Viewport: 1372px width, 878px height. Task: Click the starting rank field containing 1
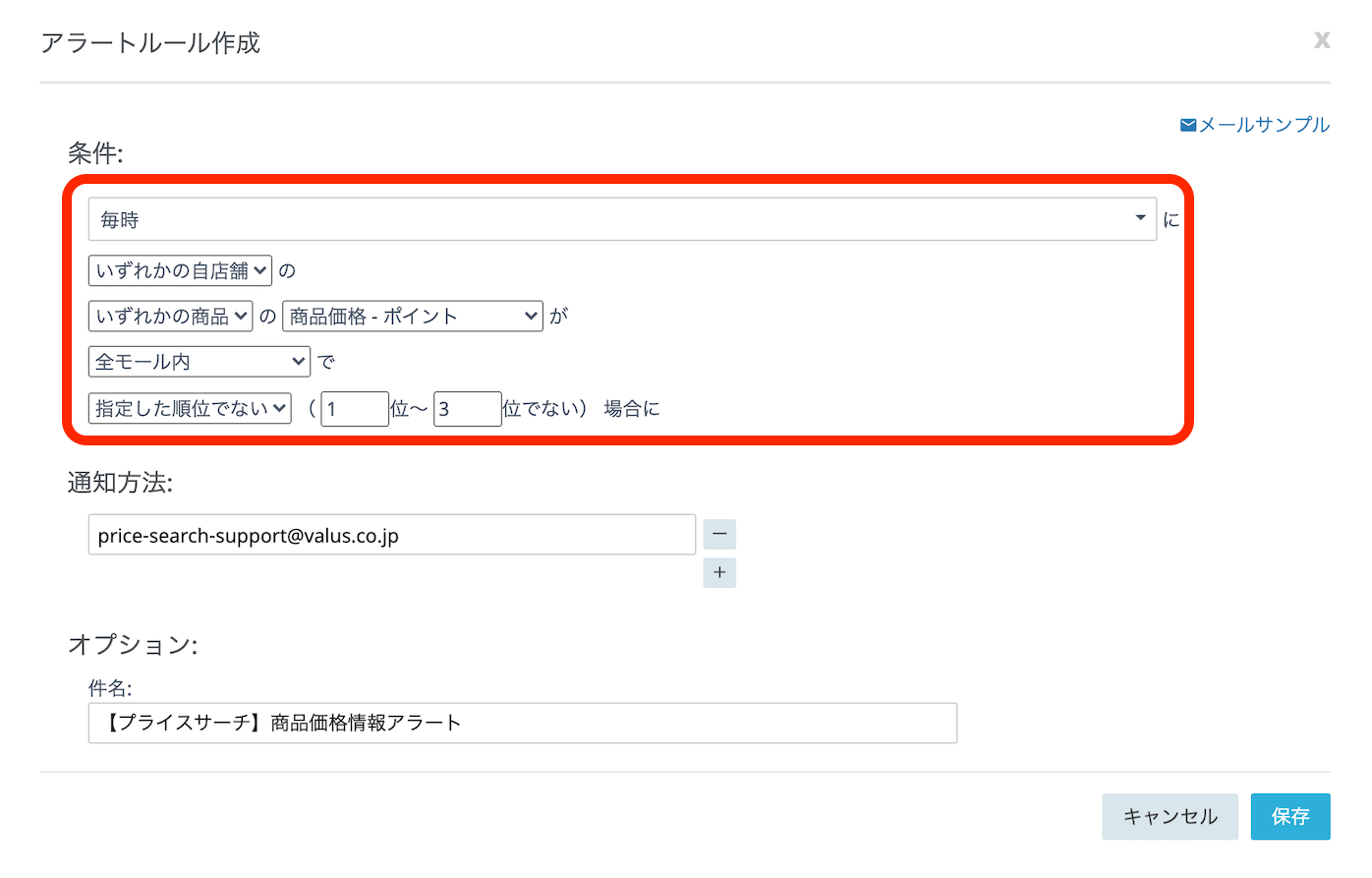coord(354,409)
